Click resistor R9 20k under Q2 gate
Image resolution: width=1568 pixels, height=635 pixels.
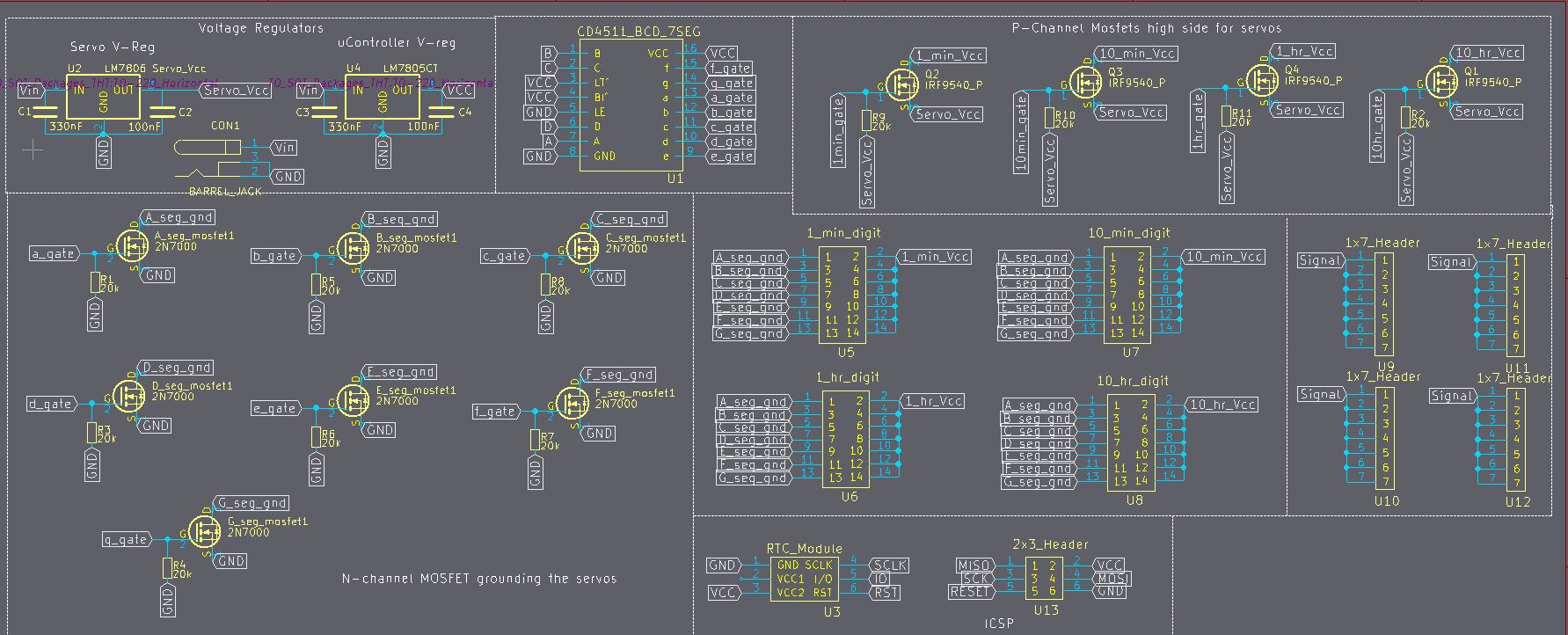[x=867, y=120]
